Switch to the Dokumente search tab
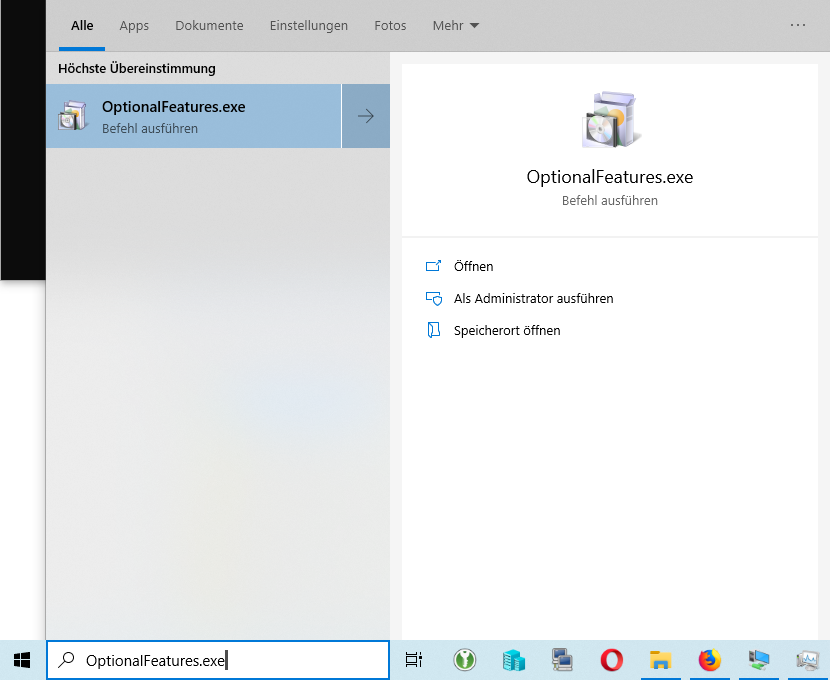The image size is (830, 680). point(209,26)
